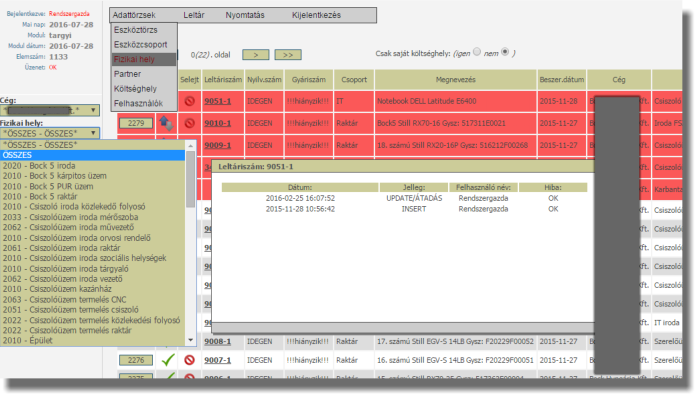
Task: Click the dropdown list scrollbar thumb
Action: point(191,179)
